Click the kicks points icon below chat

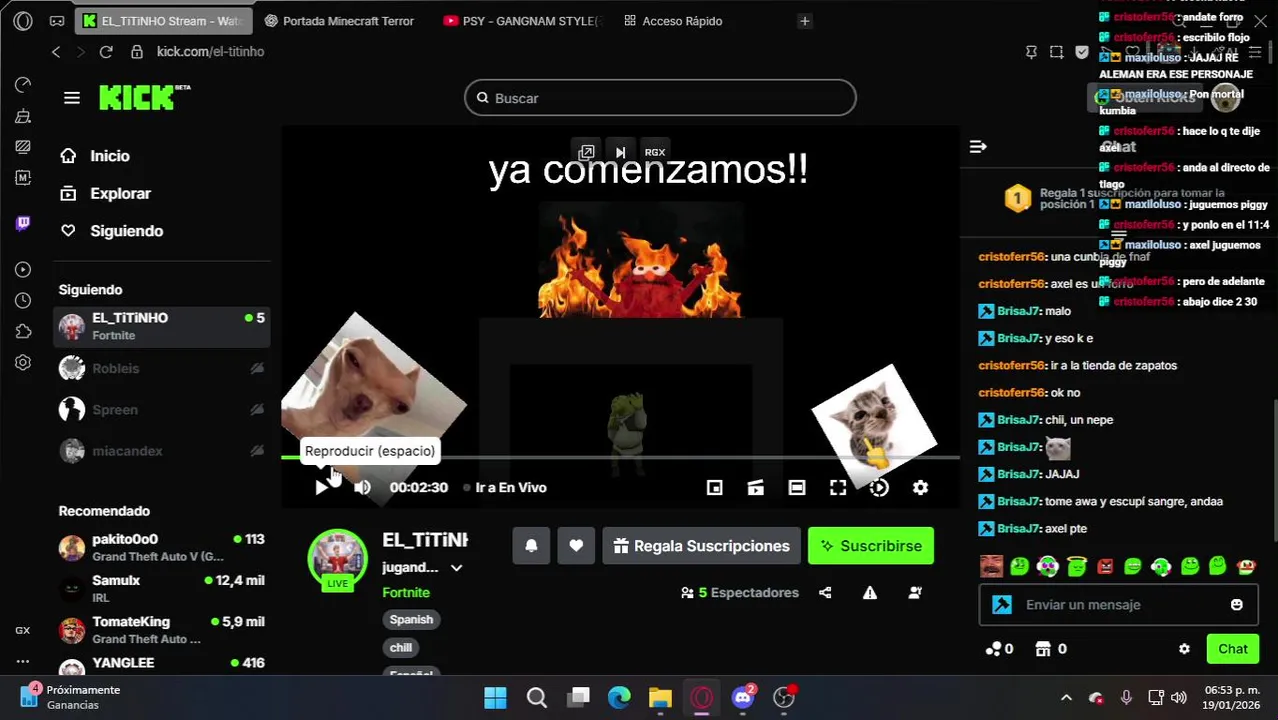click(994, 648)
